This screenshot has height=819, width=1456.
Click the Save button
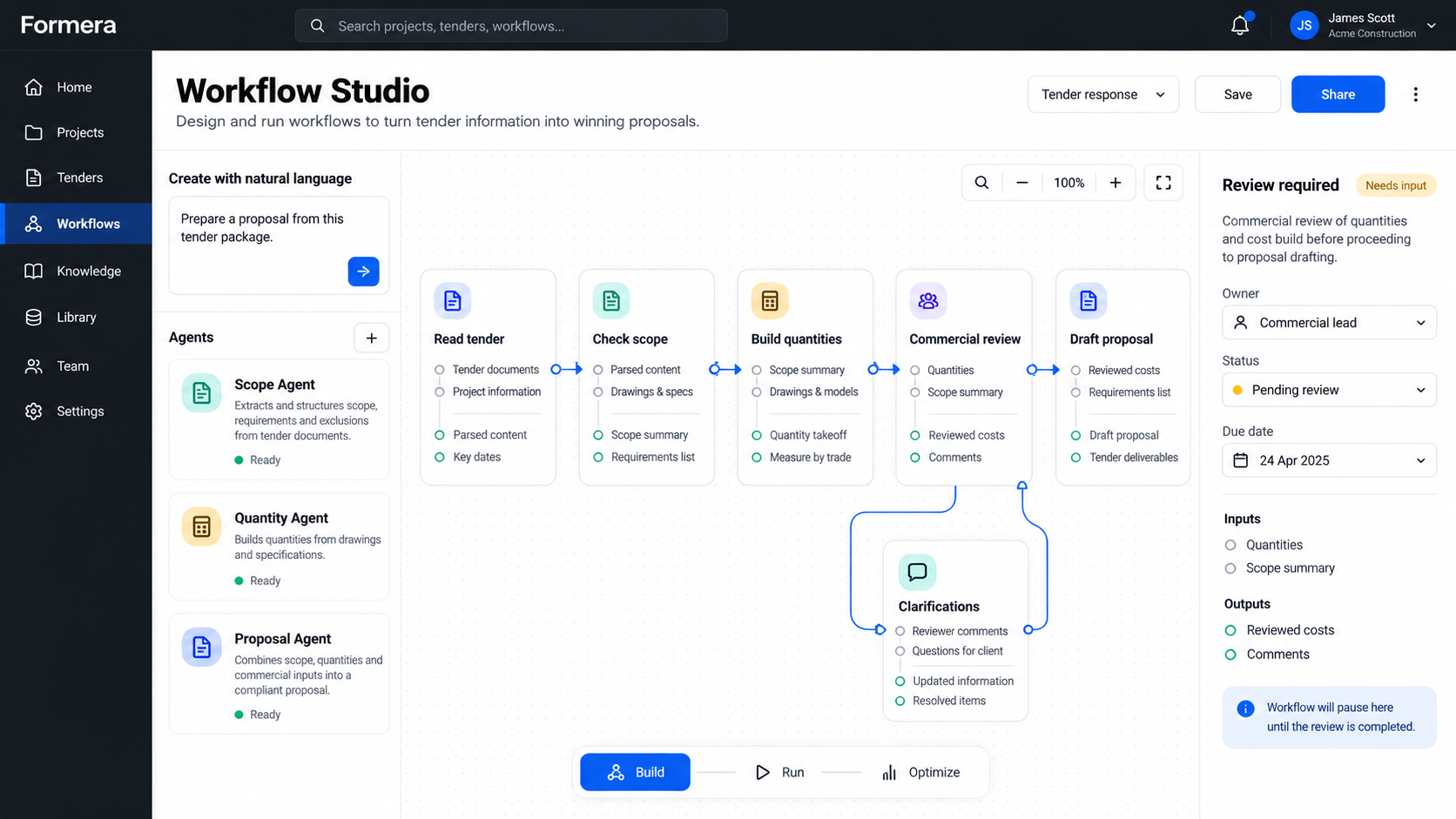click(1237, 95)
